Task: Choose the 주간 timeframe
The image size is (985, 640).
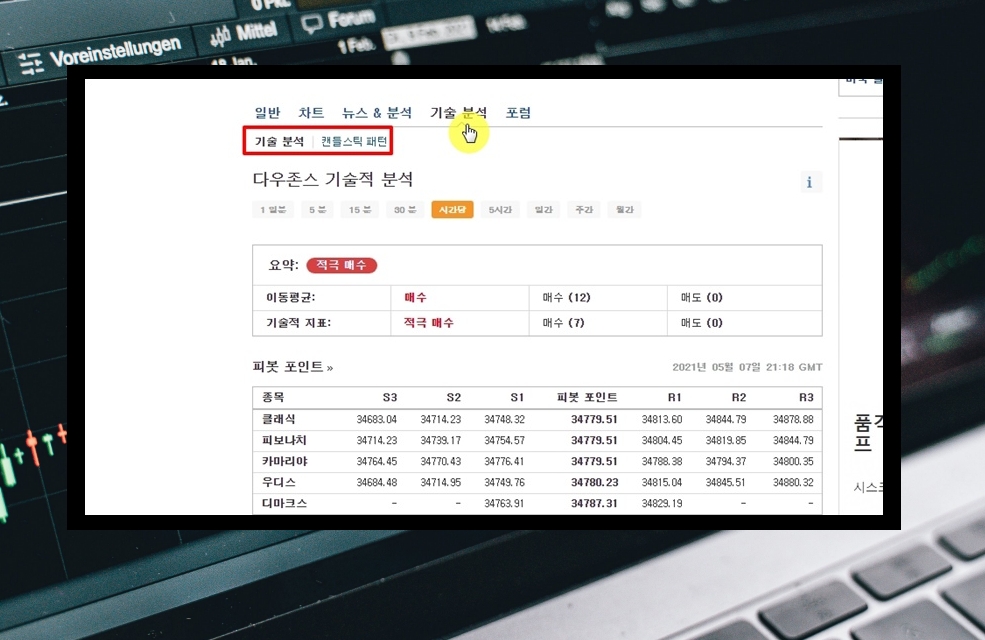Action: [584, 210]
